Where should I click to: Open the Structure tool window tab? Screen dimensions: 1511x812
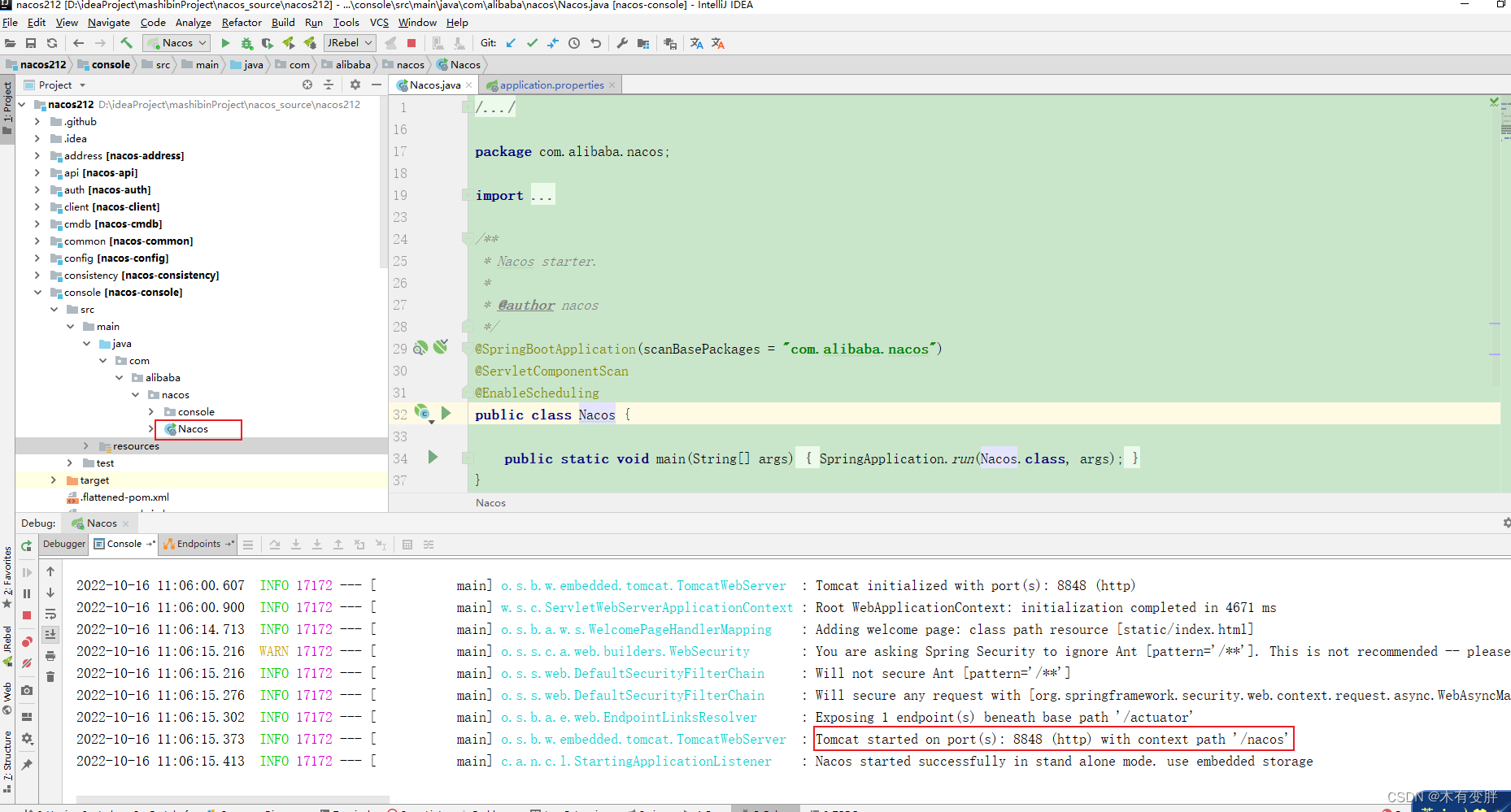(7, 760)
